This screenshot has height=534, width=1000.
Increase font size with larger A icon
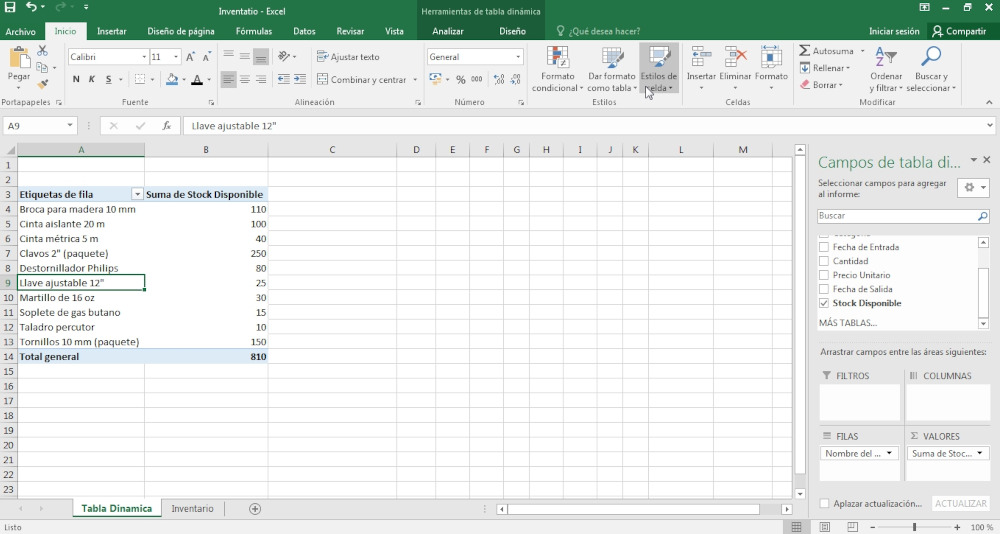tap(190, 57)
